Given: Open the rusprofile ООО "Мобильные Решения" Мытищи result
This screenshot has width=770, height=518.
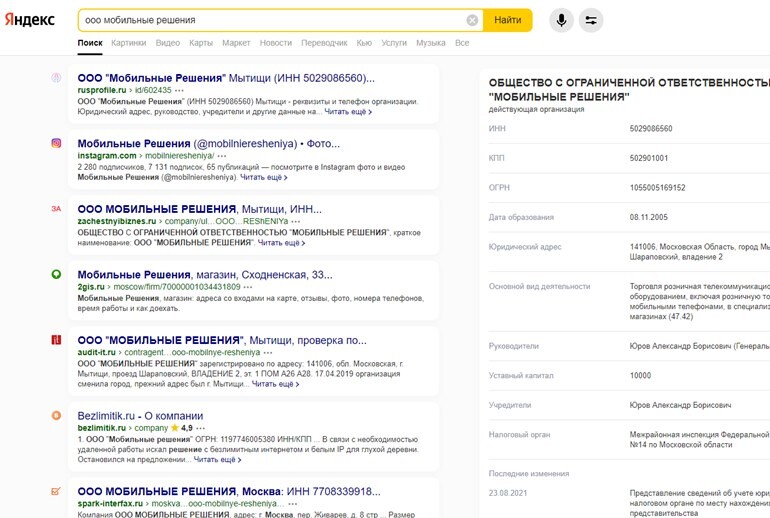Looking at the screenshot, I should click(225, 77).
